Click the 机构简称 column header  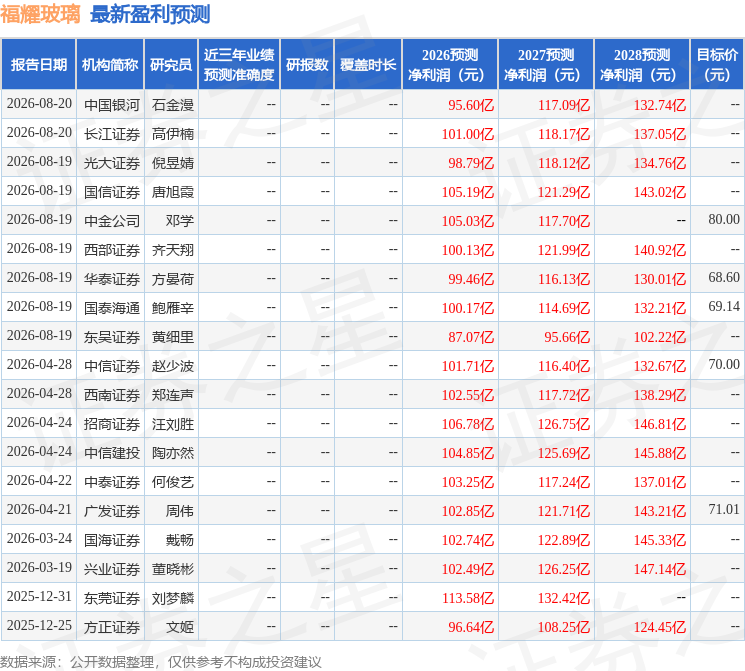(x=110, y=64)
